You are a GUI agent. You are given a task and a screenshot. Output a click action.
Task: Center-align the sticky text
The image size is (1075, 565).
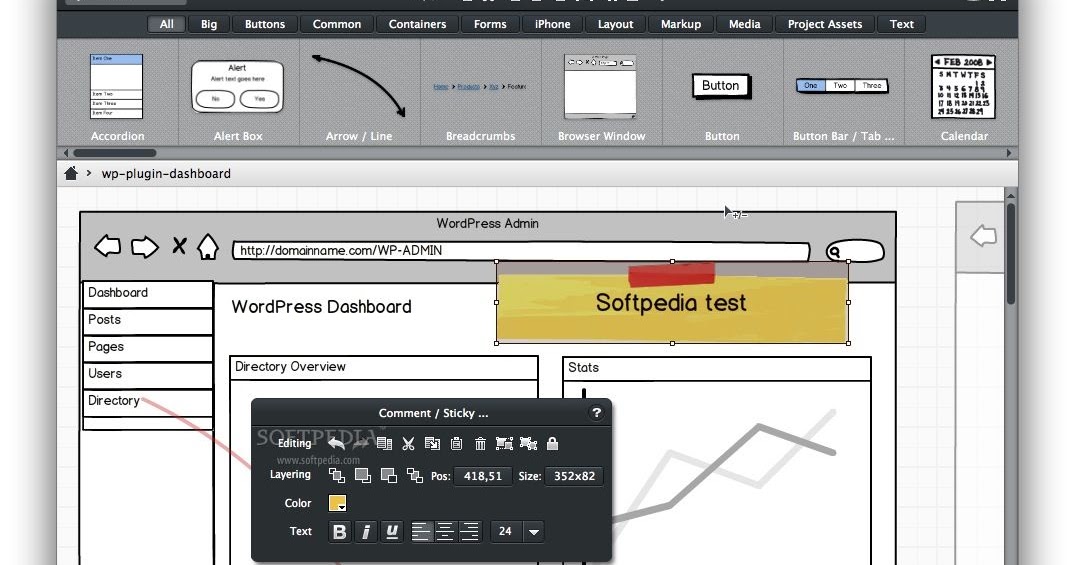click(445, 531)
